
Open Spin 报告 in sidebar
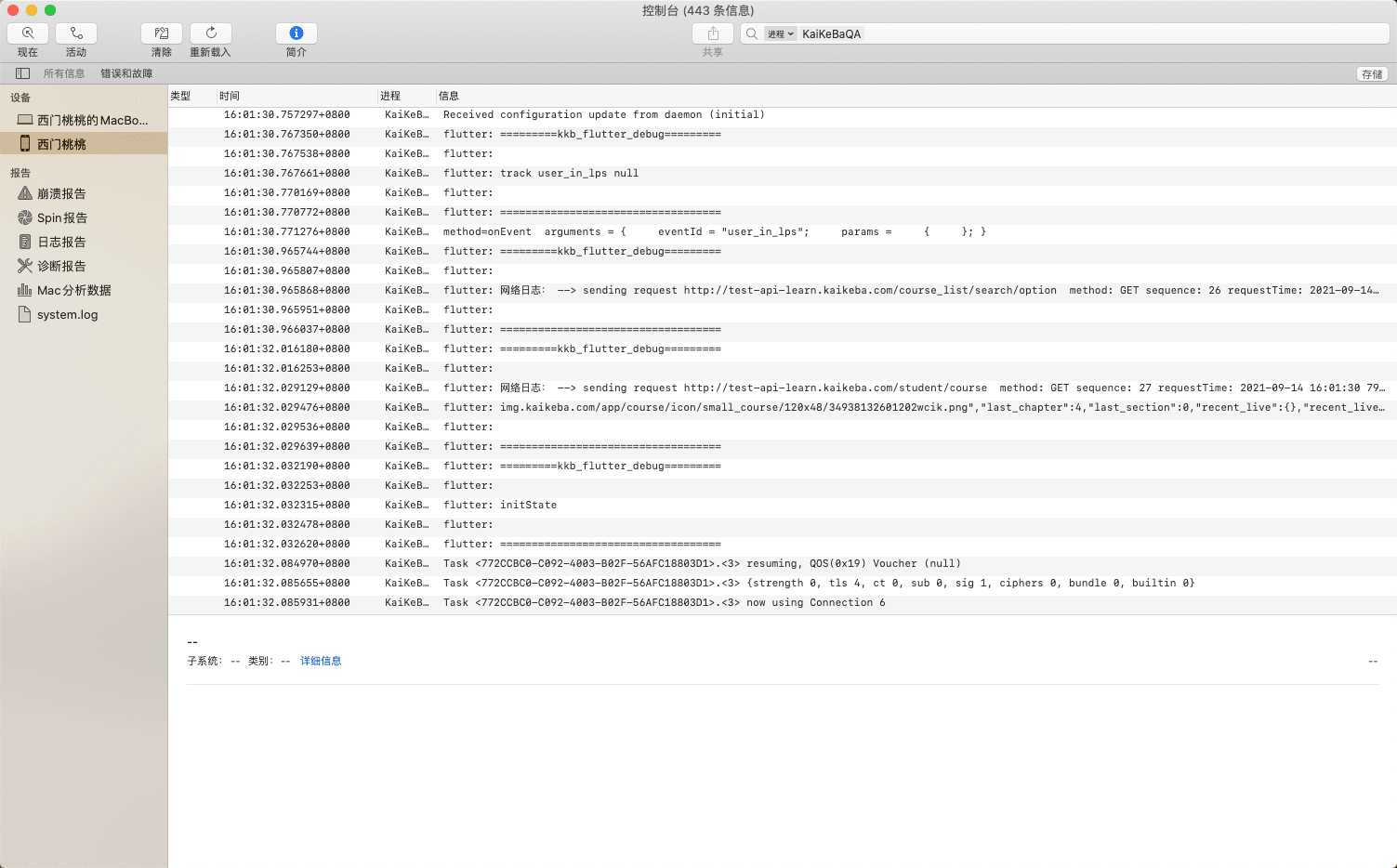(62, 217)
